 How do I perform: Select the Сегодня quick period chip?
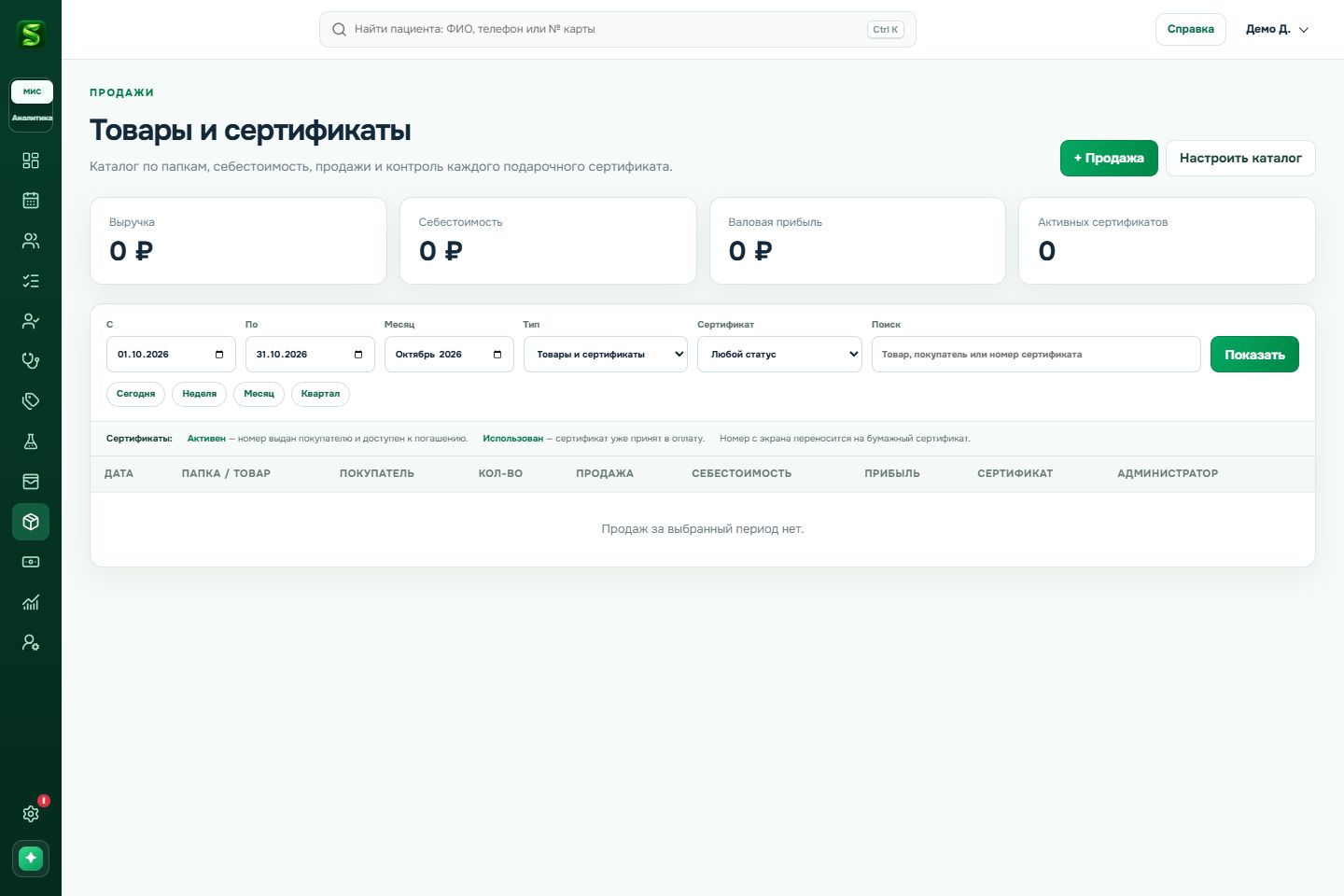pos(135,394)
